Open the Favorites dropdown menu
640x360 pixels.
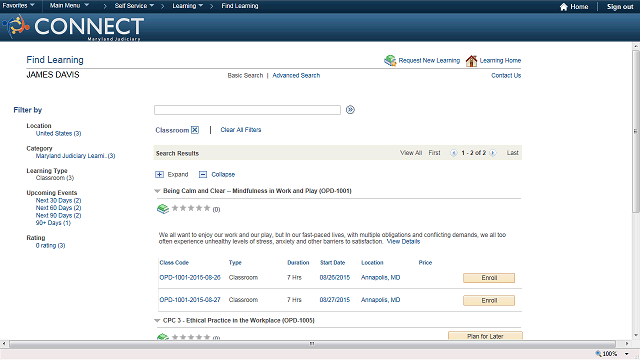[18, 5]
